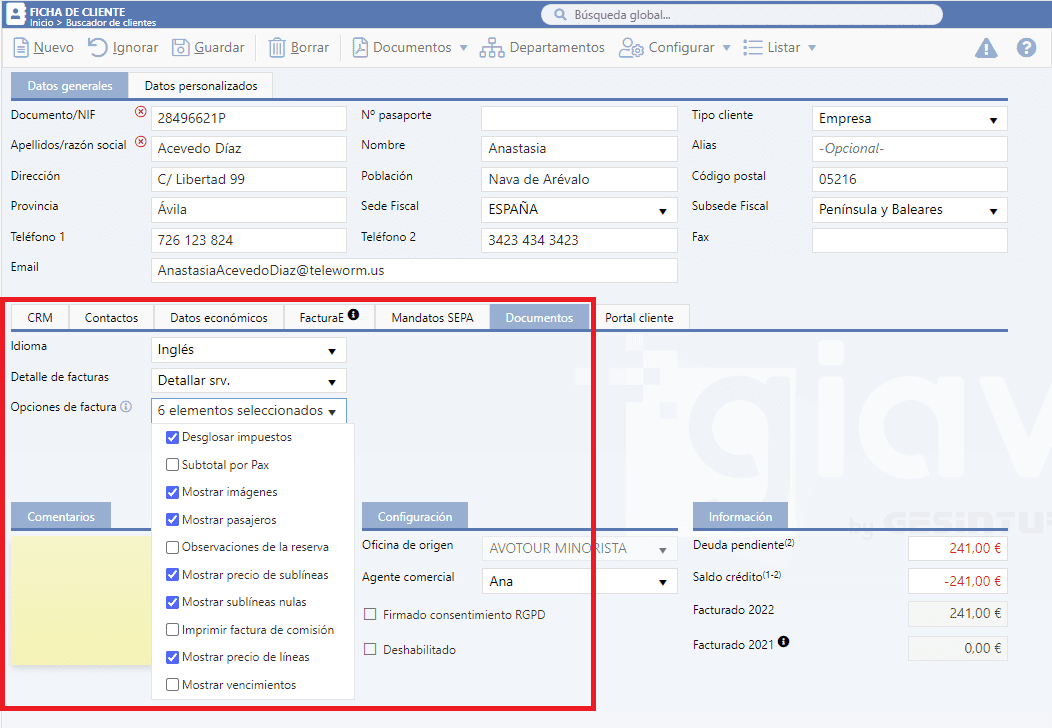This screenshot has height=728, width=1052.
Task: Click the magnifier icon in global search
Action: 560,15
